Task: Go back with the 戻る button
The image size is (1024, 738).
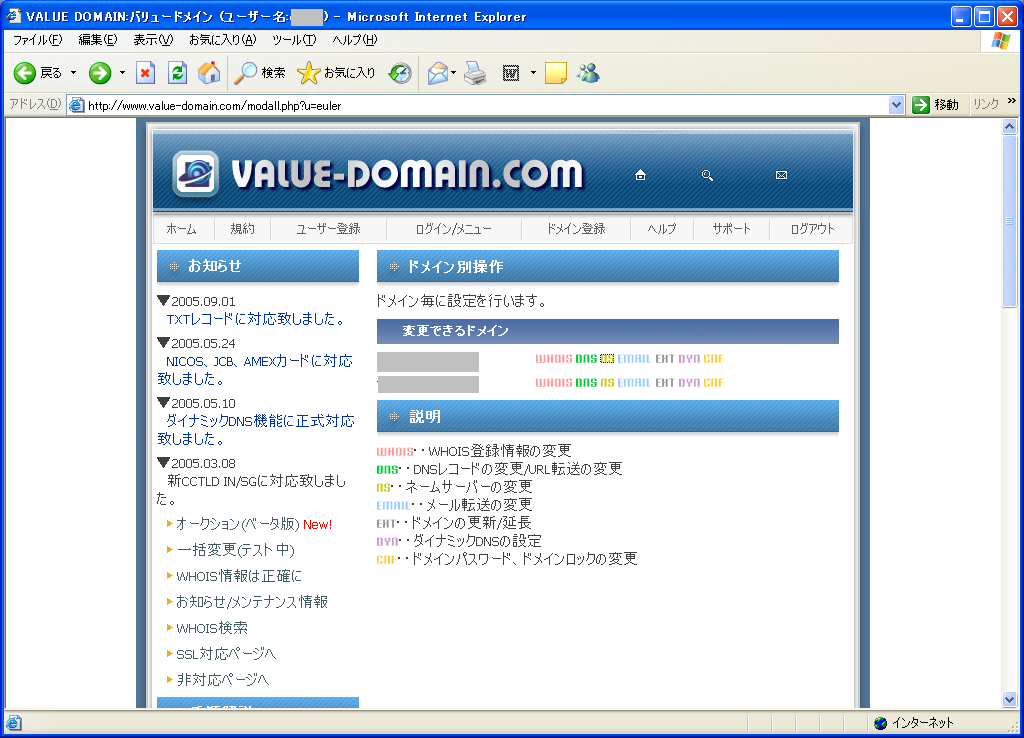Action: 38,73
